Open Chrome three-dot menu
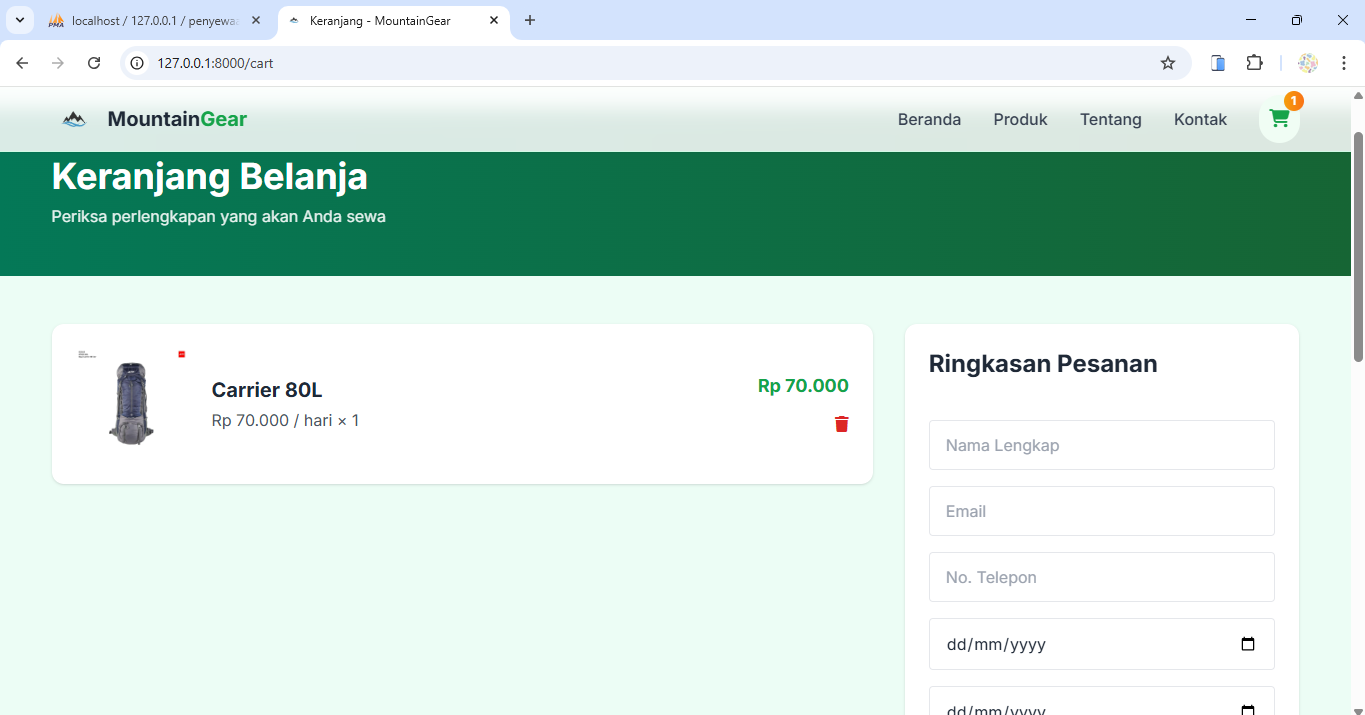Screen dimensions: 1365x715 1343,63
